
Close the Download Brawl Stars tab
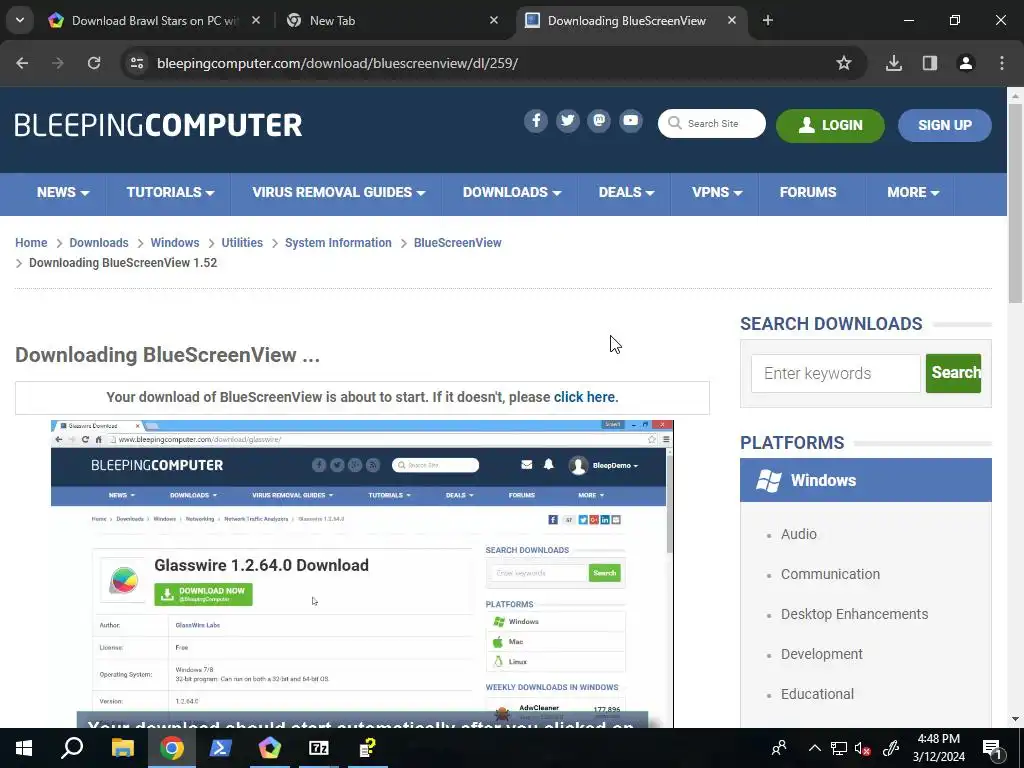(x=256, y=20)
